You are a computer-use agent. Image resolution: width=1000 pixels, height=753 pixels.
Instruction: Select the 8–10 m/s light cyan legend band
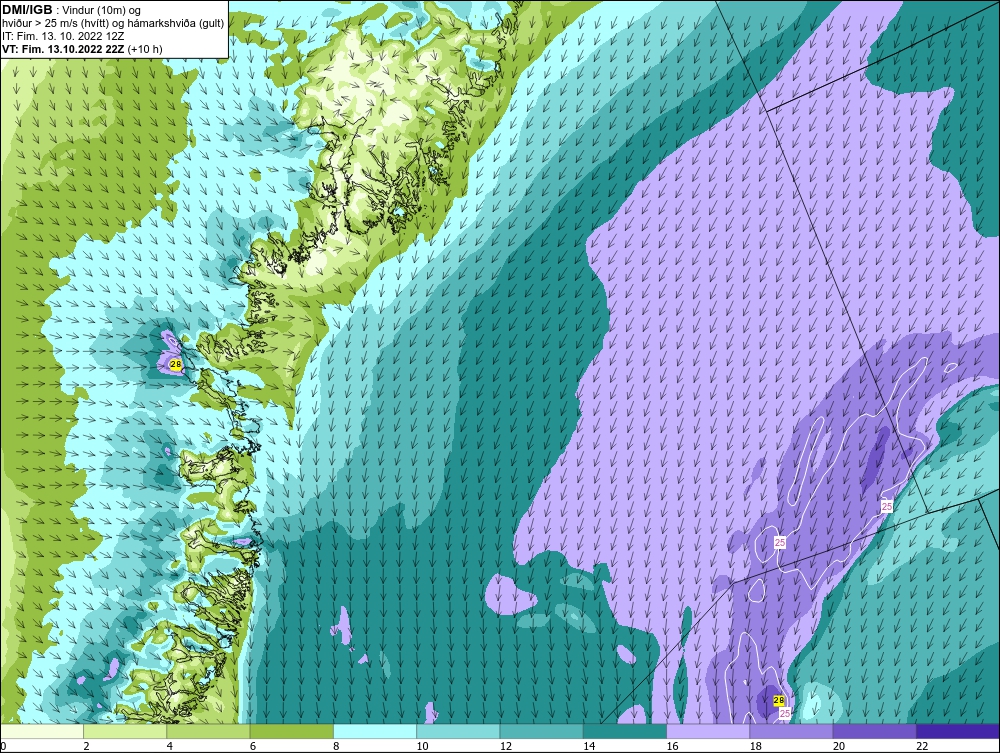pos(375,731)
